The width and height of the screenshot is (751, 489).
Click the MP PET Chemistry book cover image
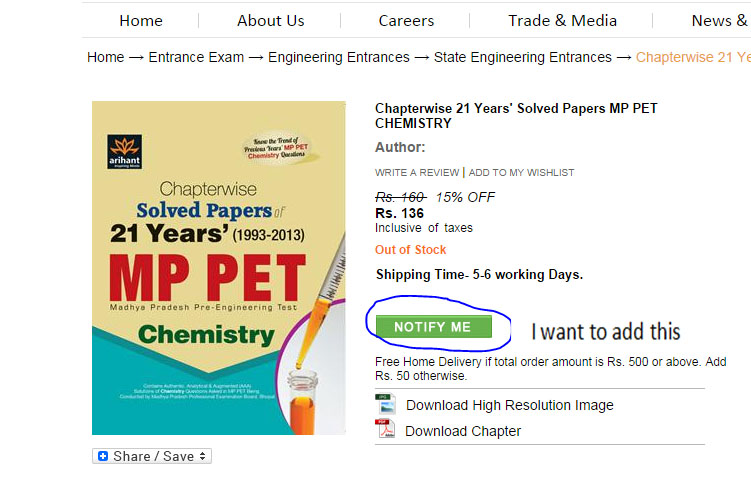click(218, 268)
